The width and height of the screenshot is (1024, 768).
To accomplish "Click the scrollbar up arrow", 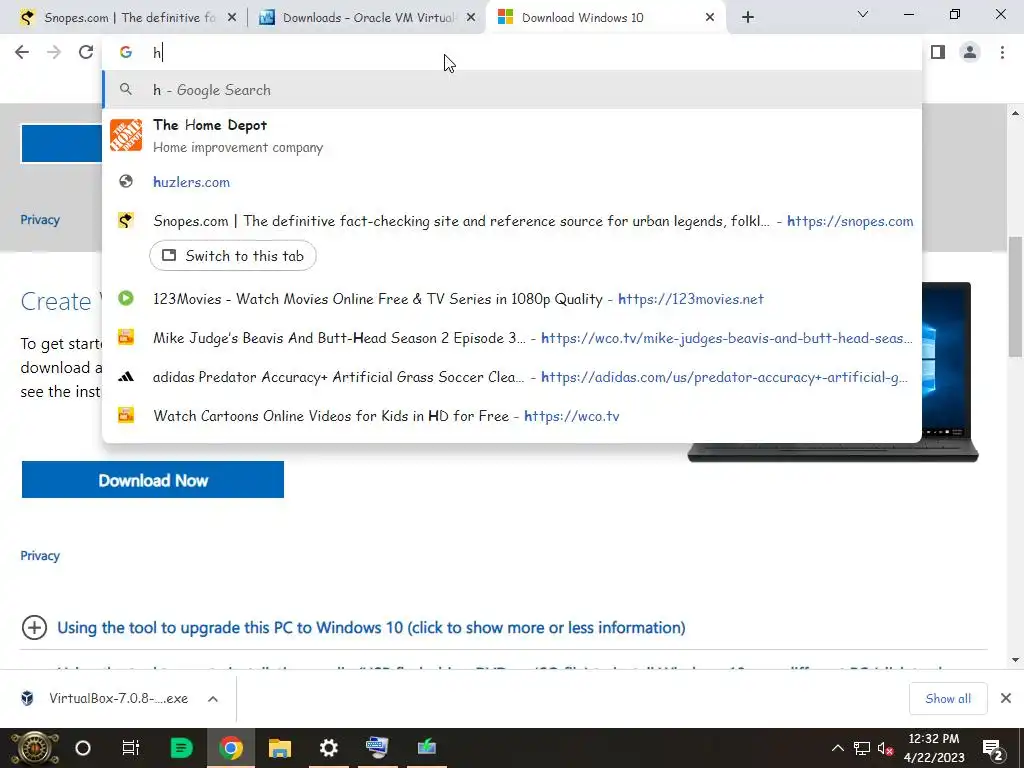I will click(1016, 114).
